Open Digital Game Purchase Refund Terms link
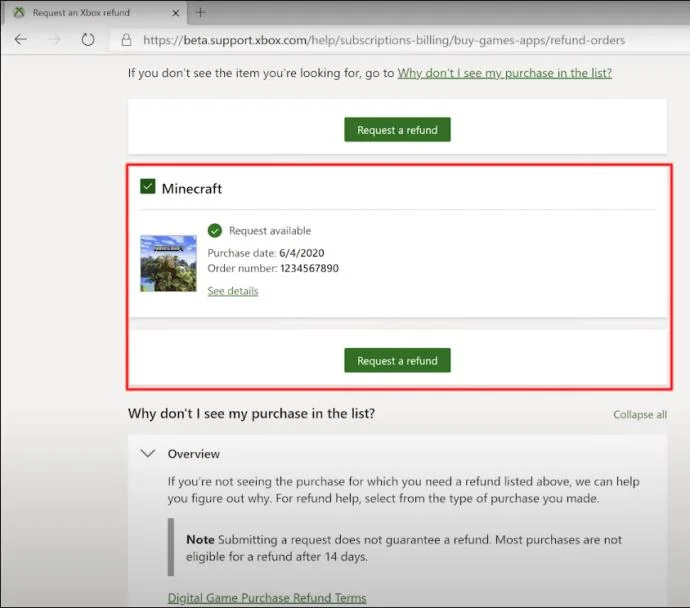The height and width of the screenshot is (608, 690). [x=267, y=598]
